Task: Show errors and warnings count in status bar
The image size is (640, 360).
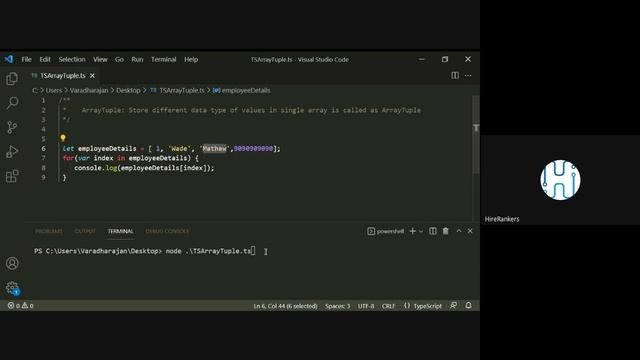Action: pos(20,306)
